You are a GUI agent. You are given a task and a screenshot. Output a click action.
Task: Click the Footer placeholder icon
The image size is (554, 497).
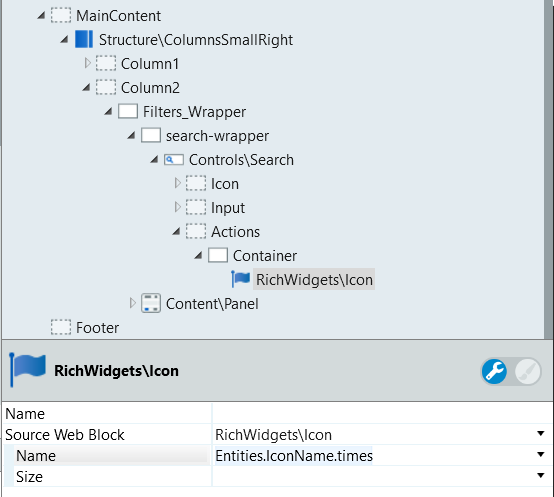click(x=61, y=327)
